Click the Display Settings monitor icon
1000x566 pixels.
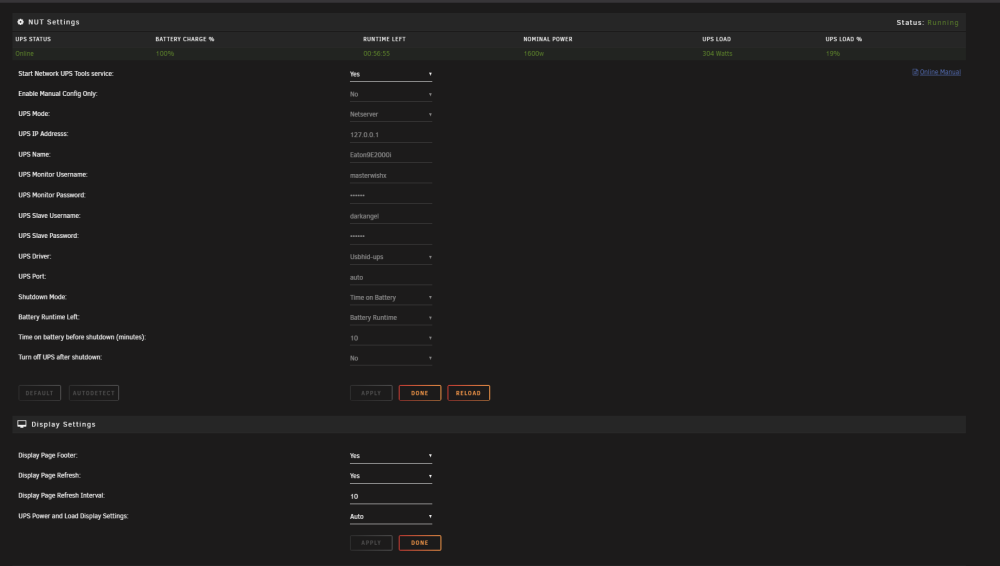[x=22, y=424]
